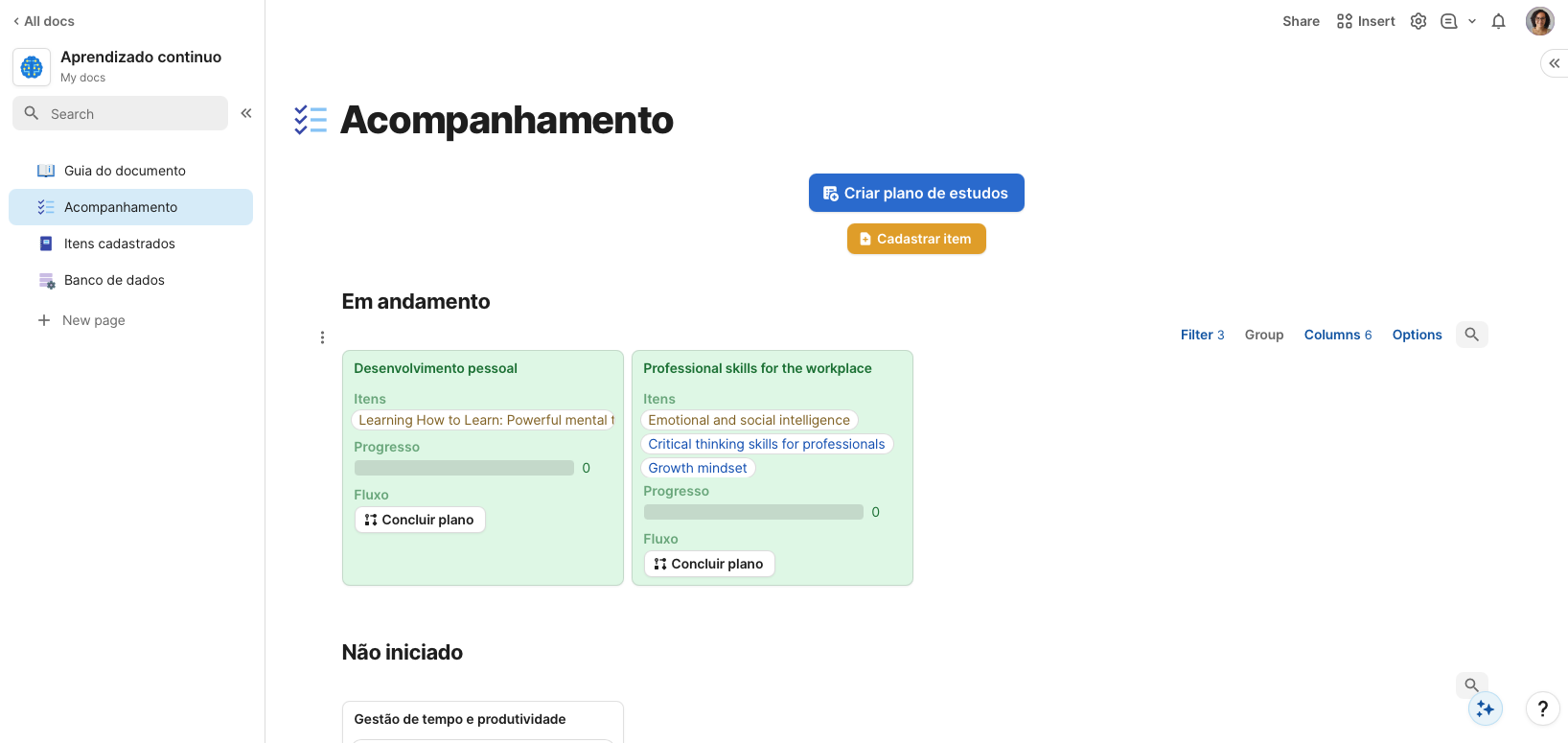Viewport: 1568px width, 743px height.
Task: Collapse the right side panel
Action: click(1553, 62)
